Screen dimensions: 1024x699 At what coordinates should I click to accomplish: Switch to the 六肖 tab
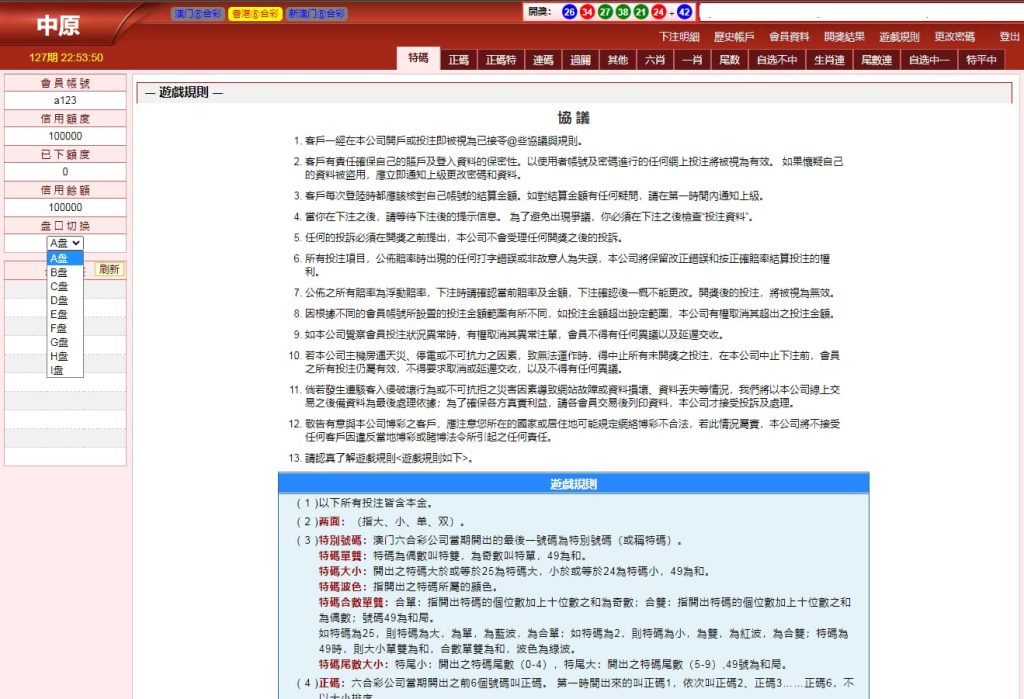(657, 59)
